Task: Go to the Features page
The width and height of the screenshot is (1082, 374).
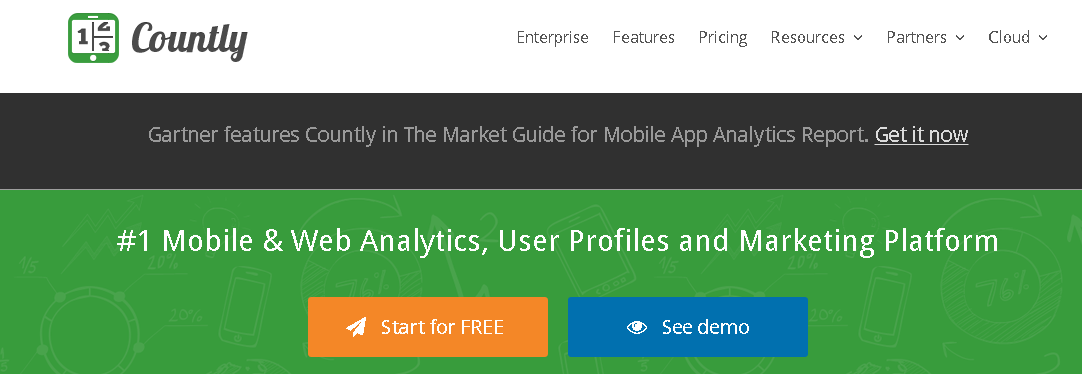Action: pyautogui.click(x=643, y=37)
